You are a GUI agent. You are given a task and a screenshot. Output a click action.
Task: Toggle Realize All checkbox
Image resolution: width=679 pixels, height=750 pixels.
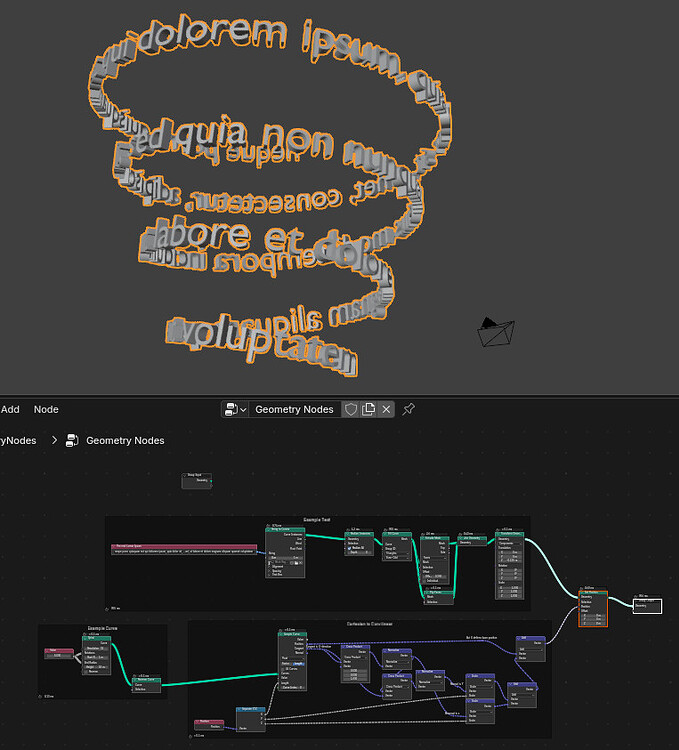(x=350, y=548)
